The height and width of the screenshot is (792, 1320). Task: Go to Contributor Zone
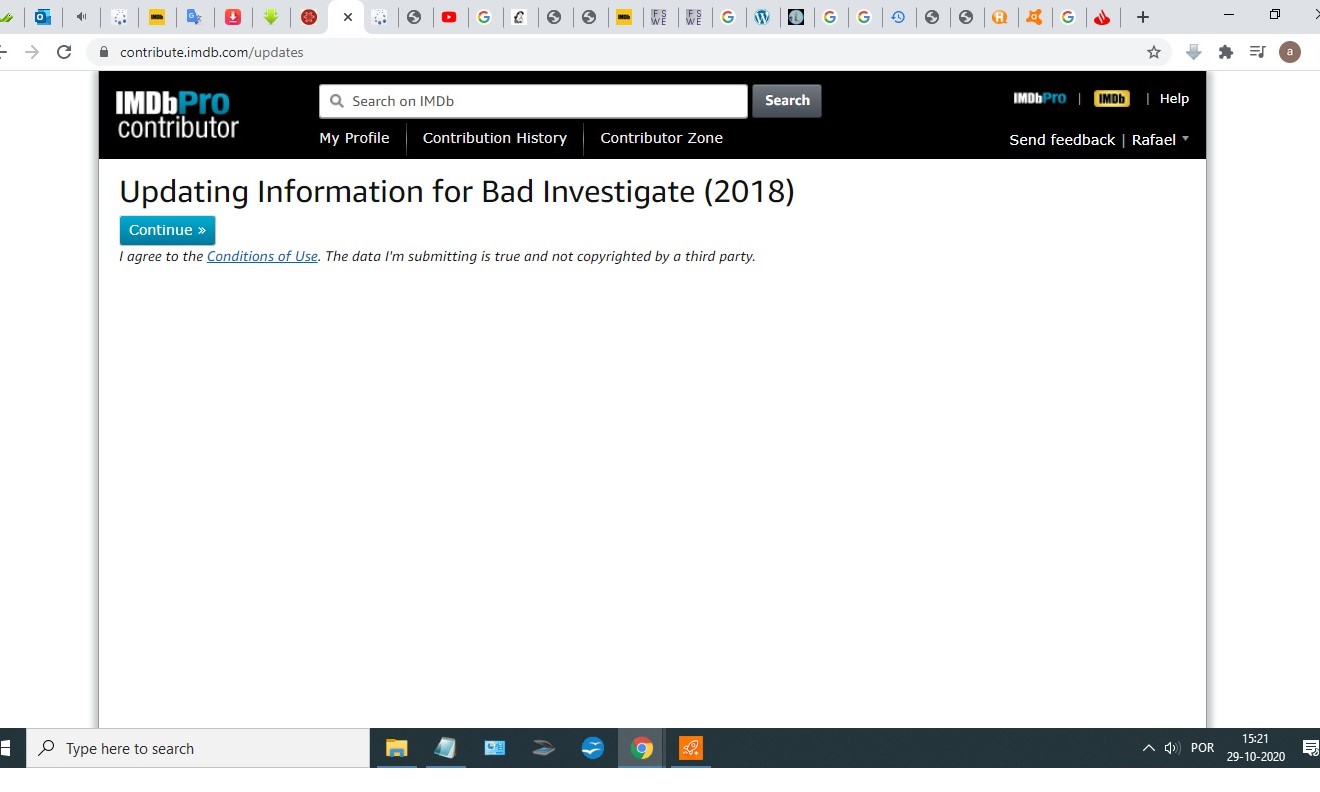click(661, 138)
